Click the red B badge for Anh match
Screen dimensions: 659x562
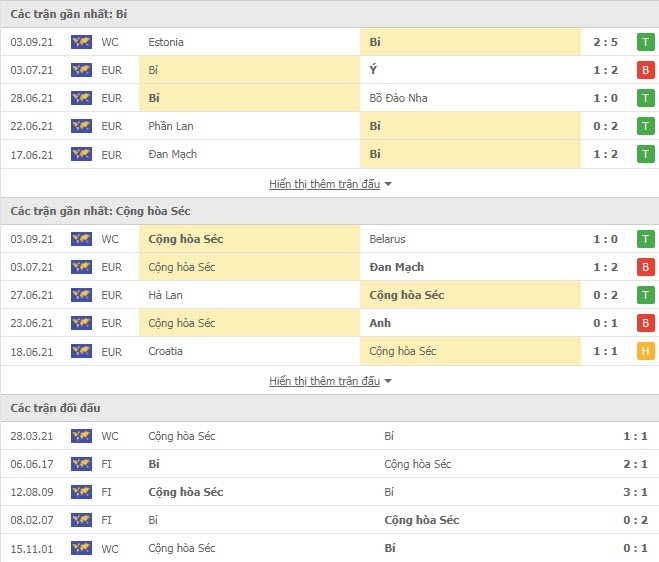point(646,323)
